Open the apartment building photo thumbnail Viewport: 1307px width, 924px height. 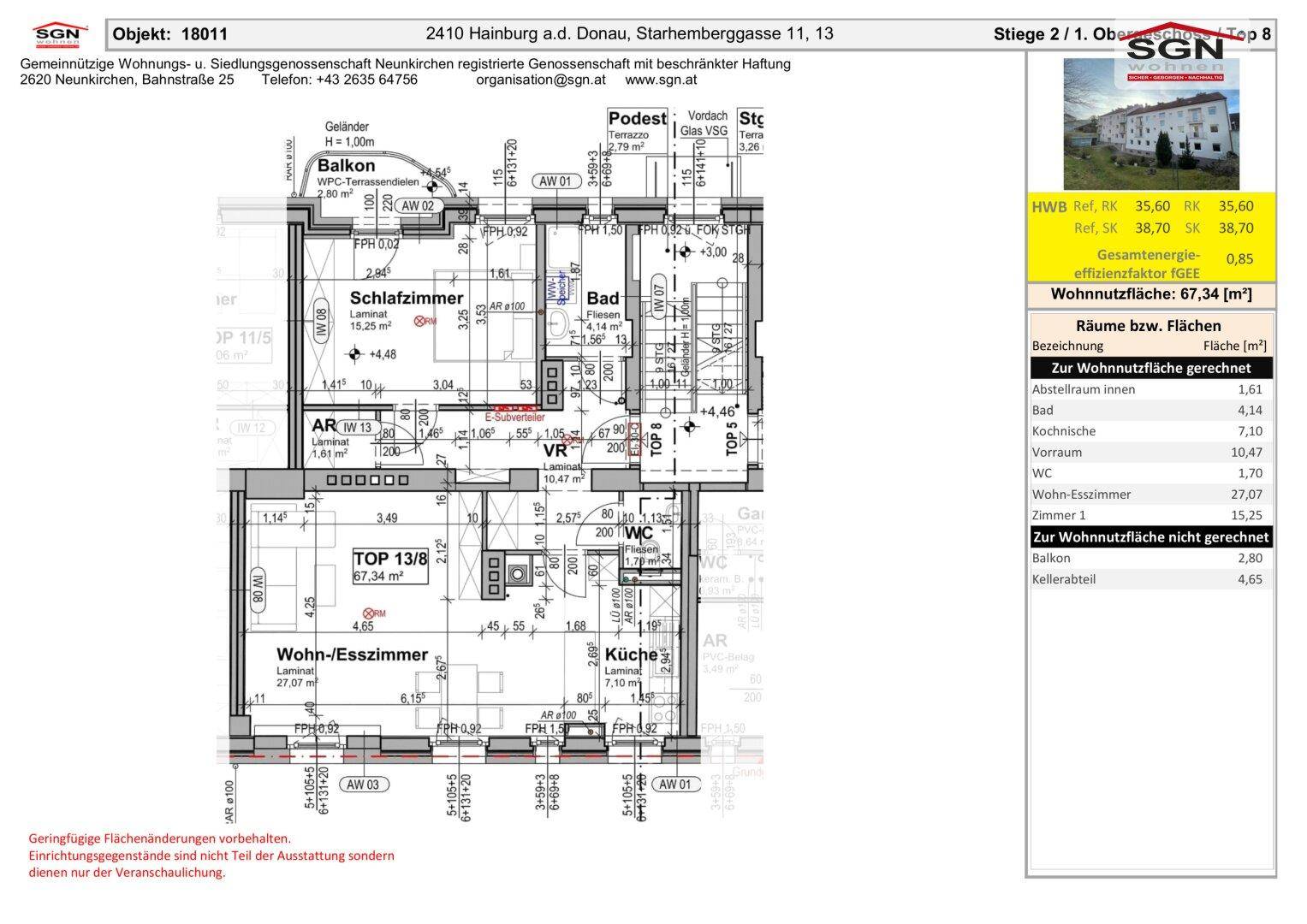(x=1151, y=124)
